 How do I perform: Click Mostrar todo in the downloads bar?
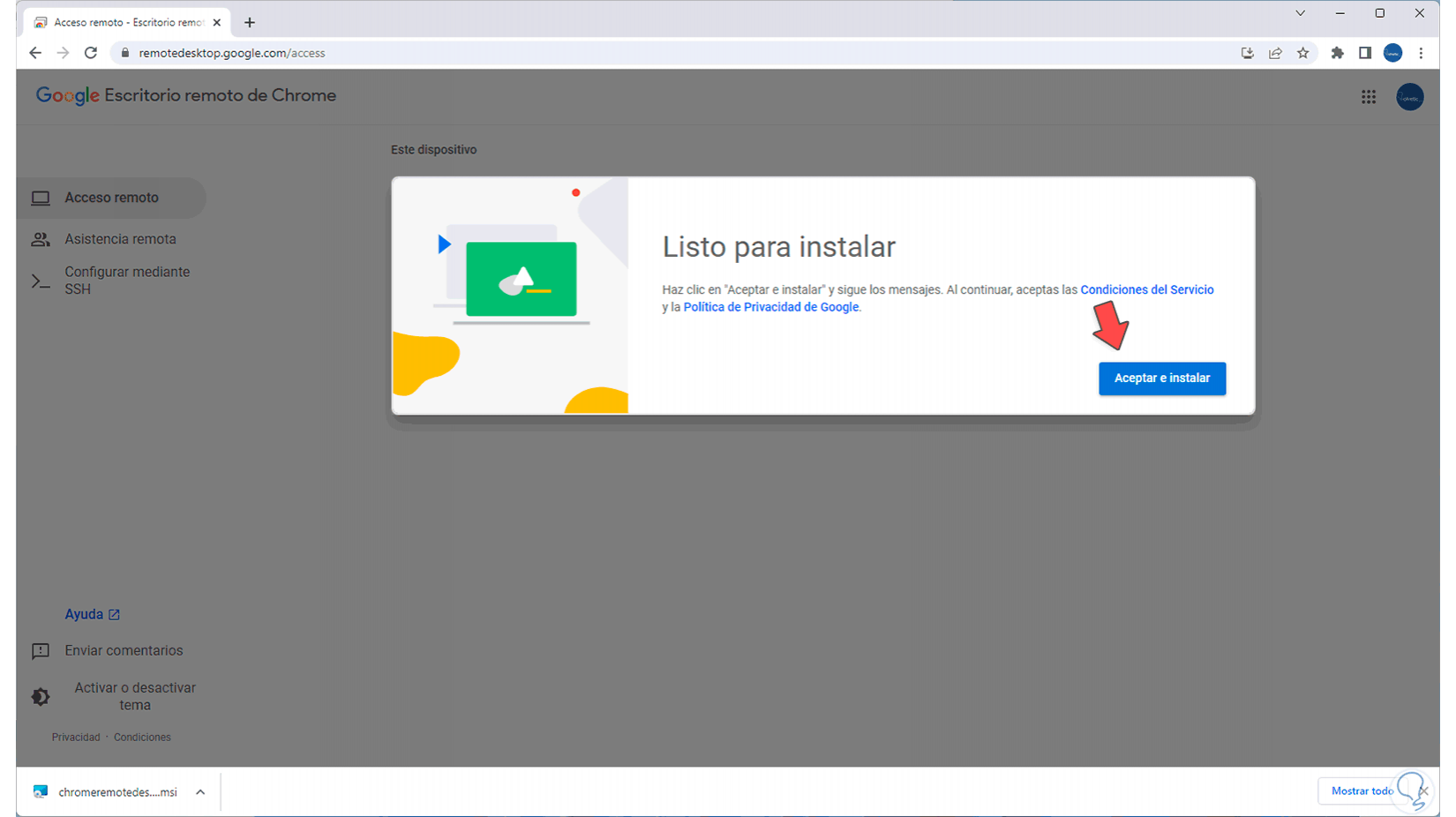(1362, 791)
